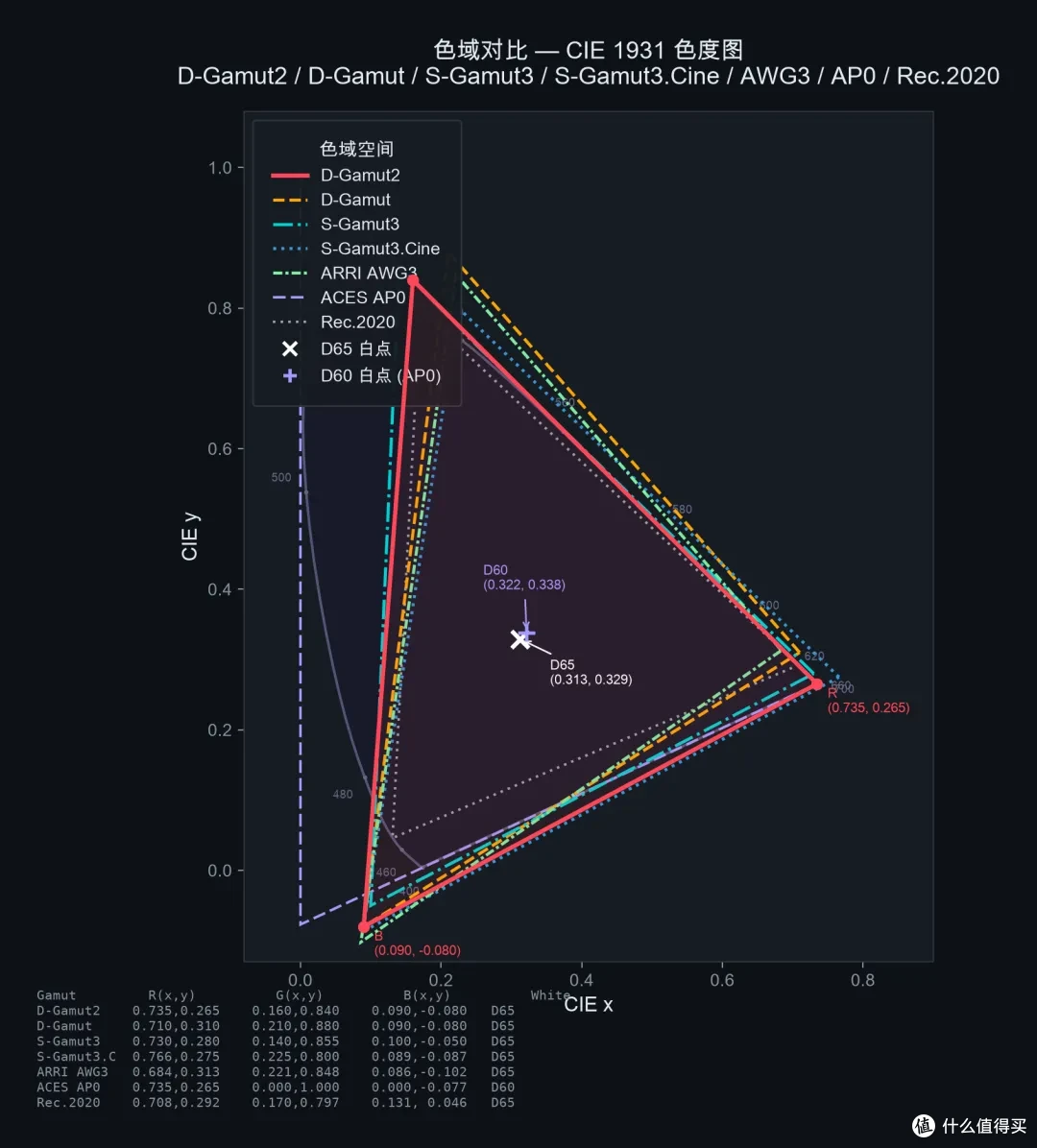The width and height of the screenshot is (1037, 1148).
Task: Click the table value 0.160,0.840
Action: (295, 1011)
